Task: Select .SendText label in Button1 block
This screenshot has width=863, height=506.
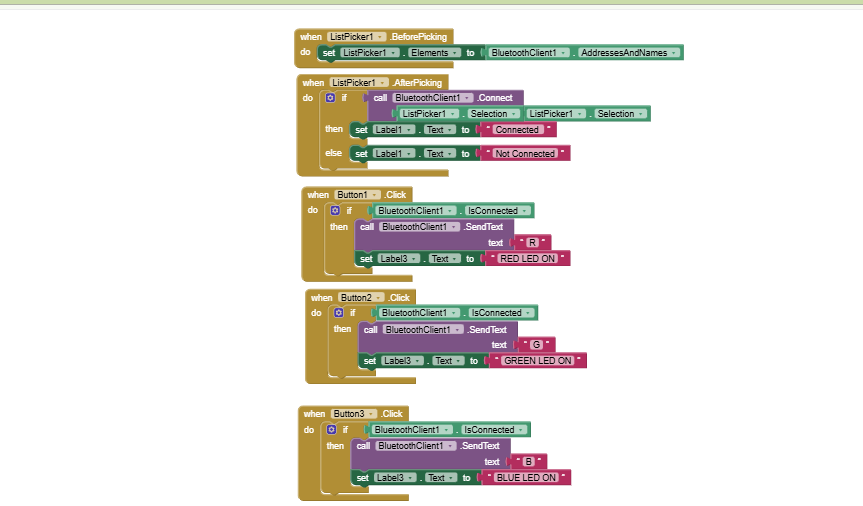Action: coord(483,227)
